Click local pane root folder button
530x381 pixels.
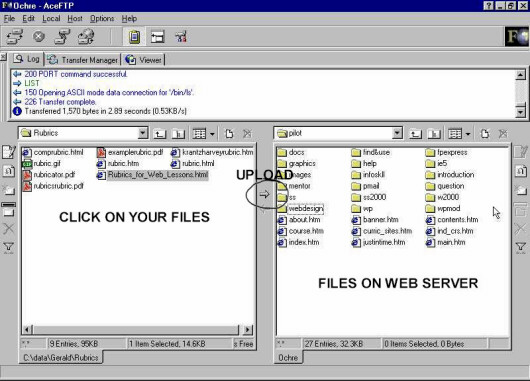178,134
